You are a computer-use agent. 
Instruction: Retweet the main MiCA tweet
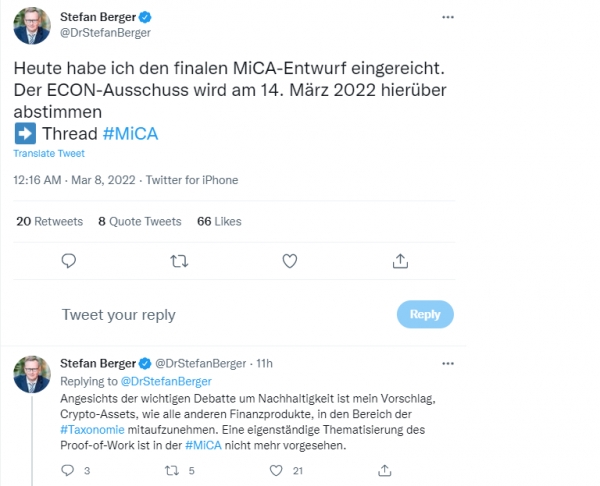point(179,261)
